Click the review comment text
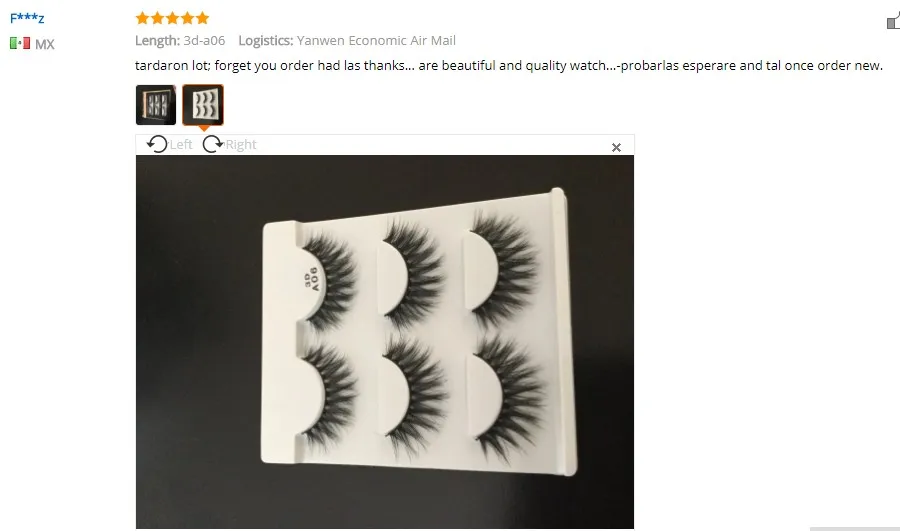900x531 pixels. tap(509, 65)
